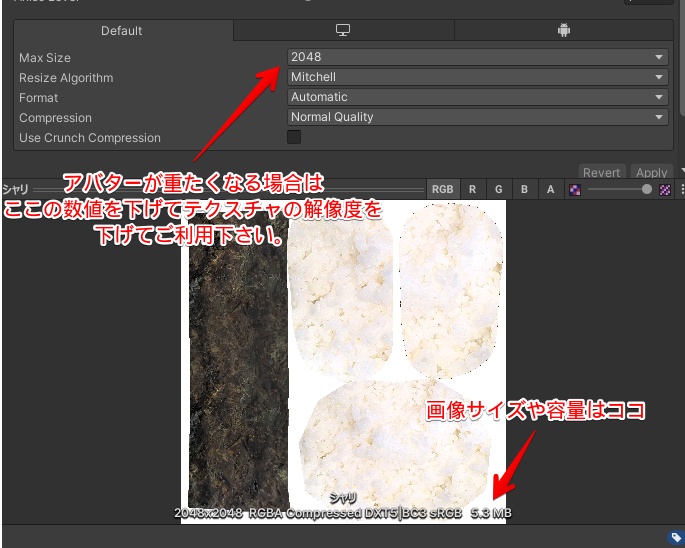Viewport: 685px width, 548px height.
Task: Click the Max Size label
Action: coord(45,58)
